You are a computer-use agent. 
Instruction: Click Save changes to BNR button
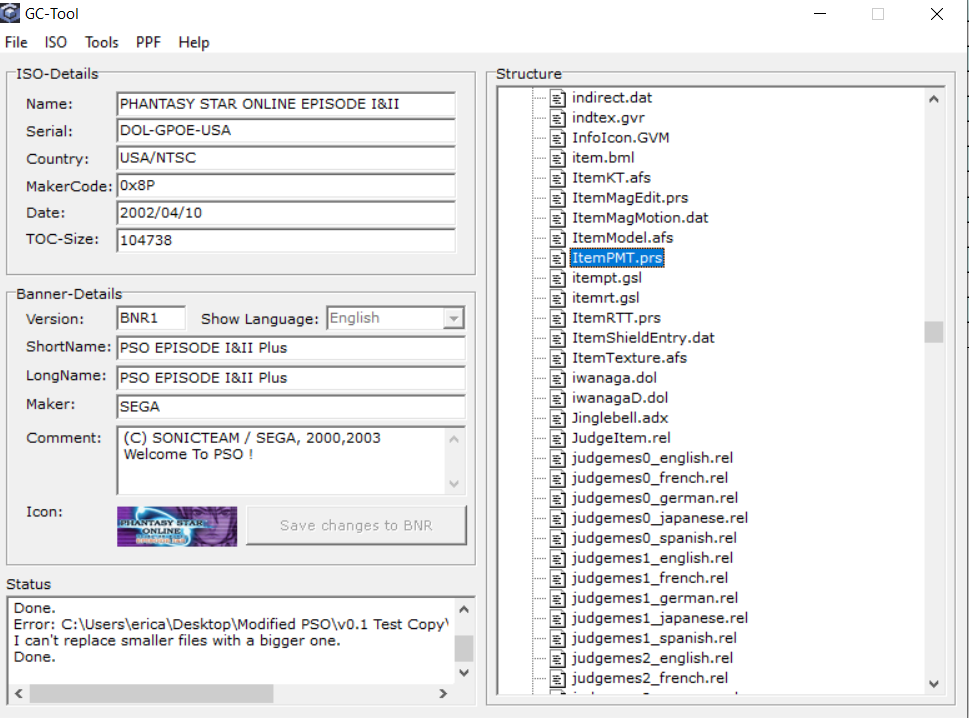pos(356,525)
